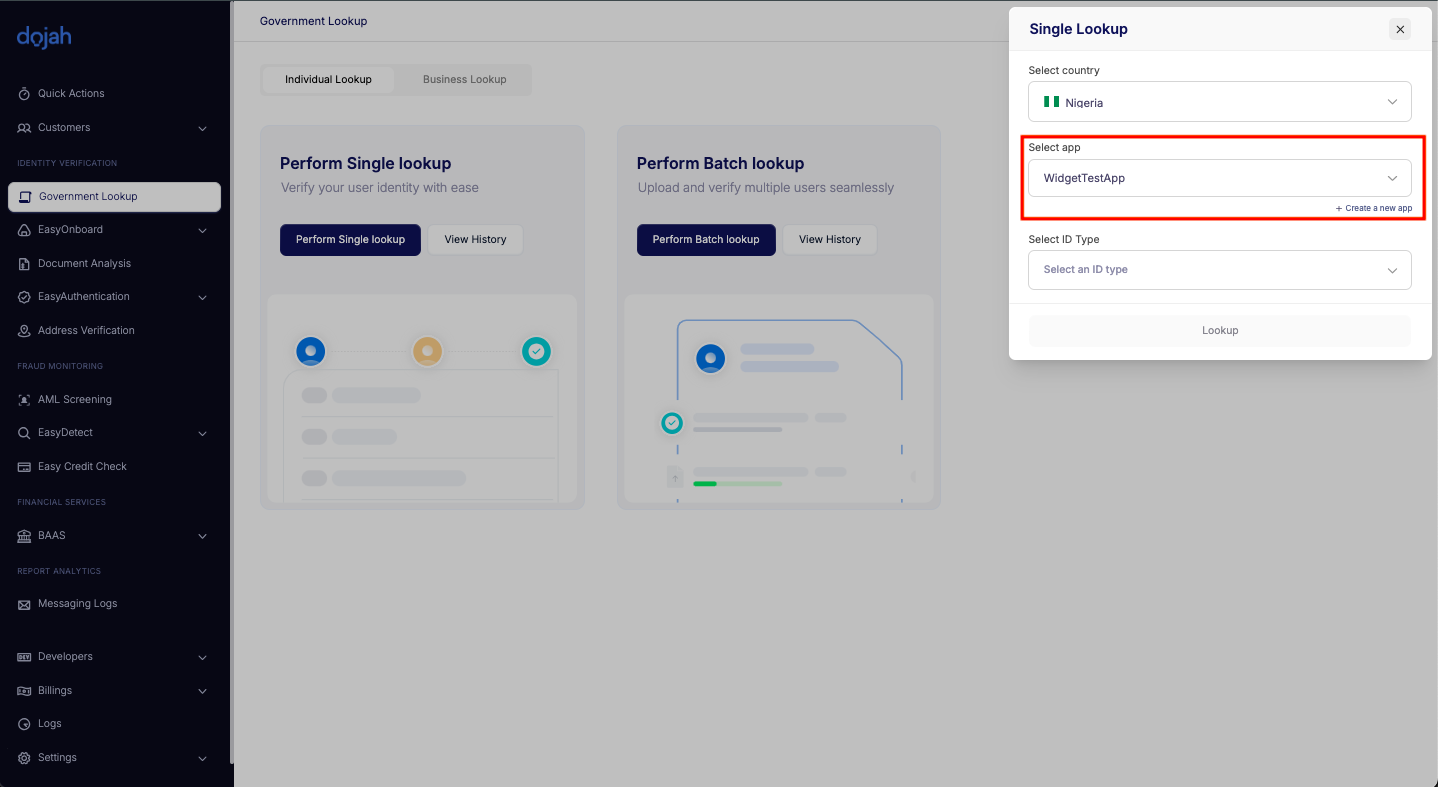Click the Address Verification pin icon
The width and height of the screenshot is (1438, 787).
click(x=24, y=331)
